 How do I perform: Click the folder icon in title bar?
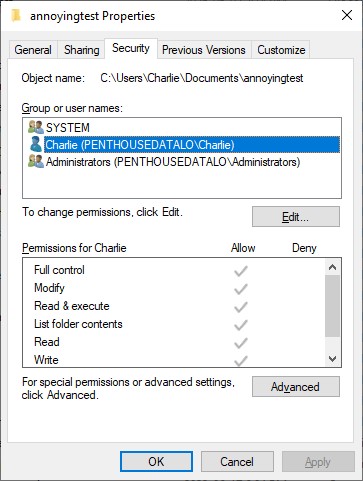tap(16, 15)
